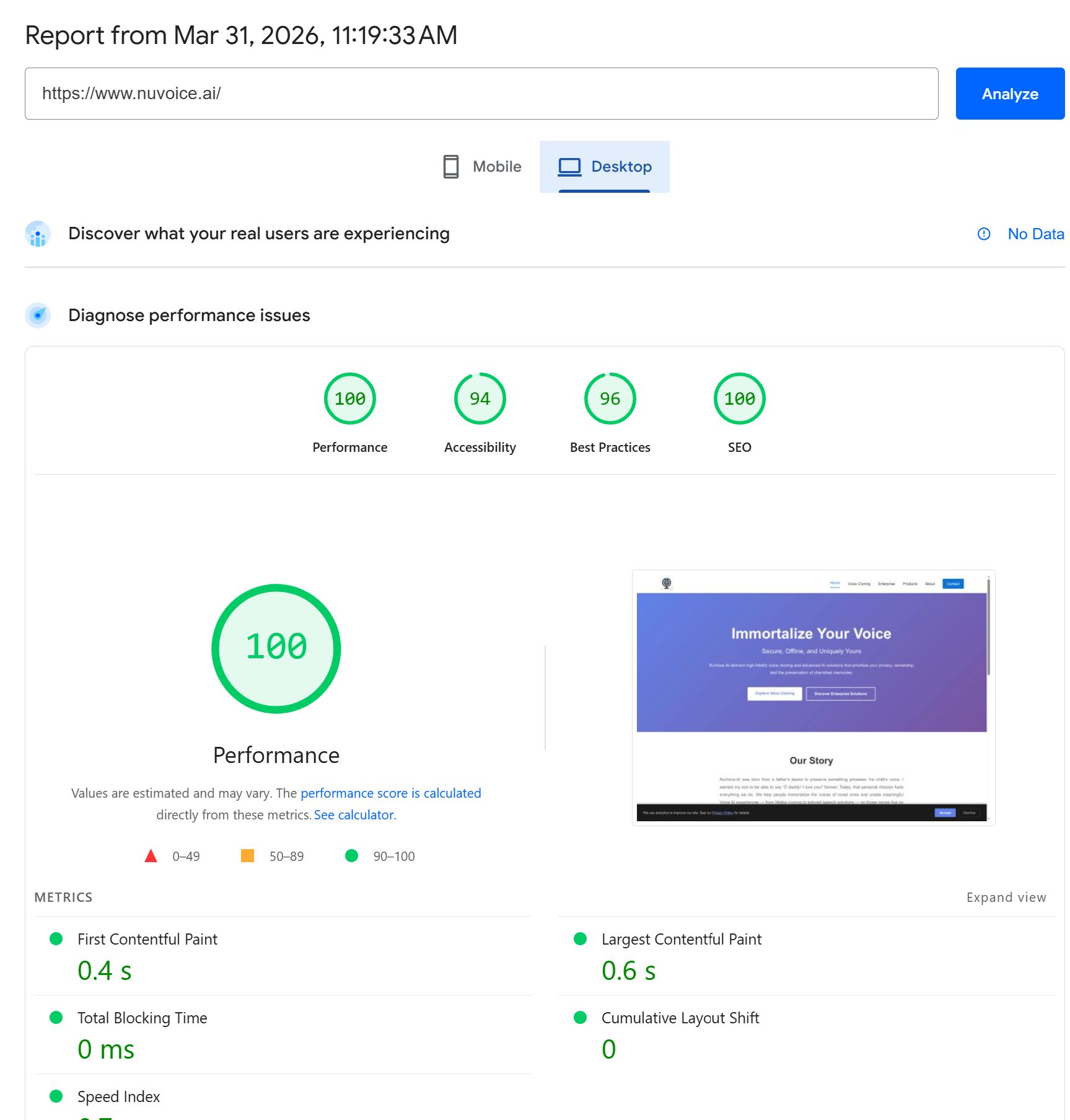Jump to Accessibility score gauge 94
The image size is (1070, 1120).
480,399
